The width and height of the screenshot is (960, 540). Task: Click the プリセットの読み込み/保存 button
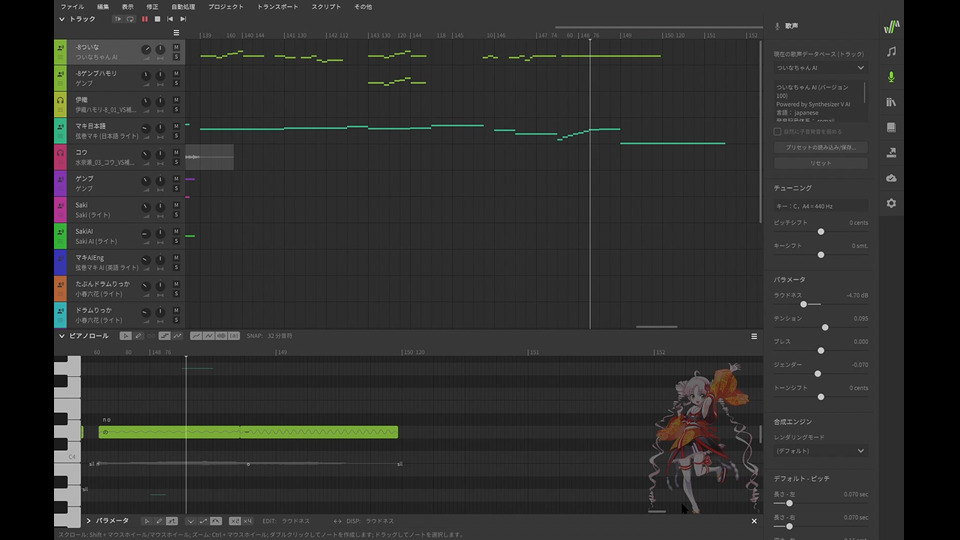(820, 148)
